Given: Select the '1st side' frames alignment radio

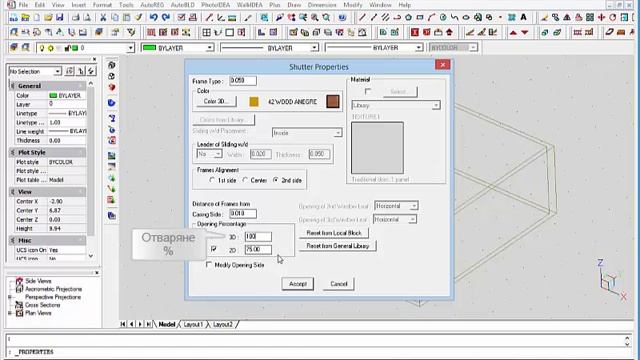Looking at the screenshot, I should pos(212,180).
